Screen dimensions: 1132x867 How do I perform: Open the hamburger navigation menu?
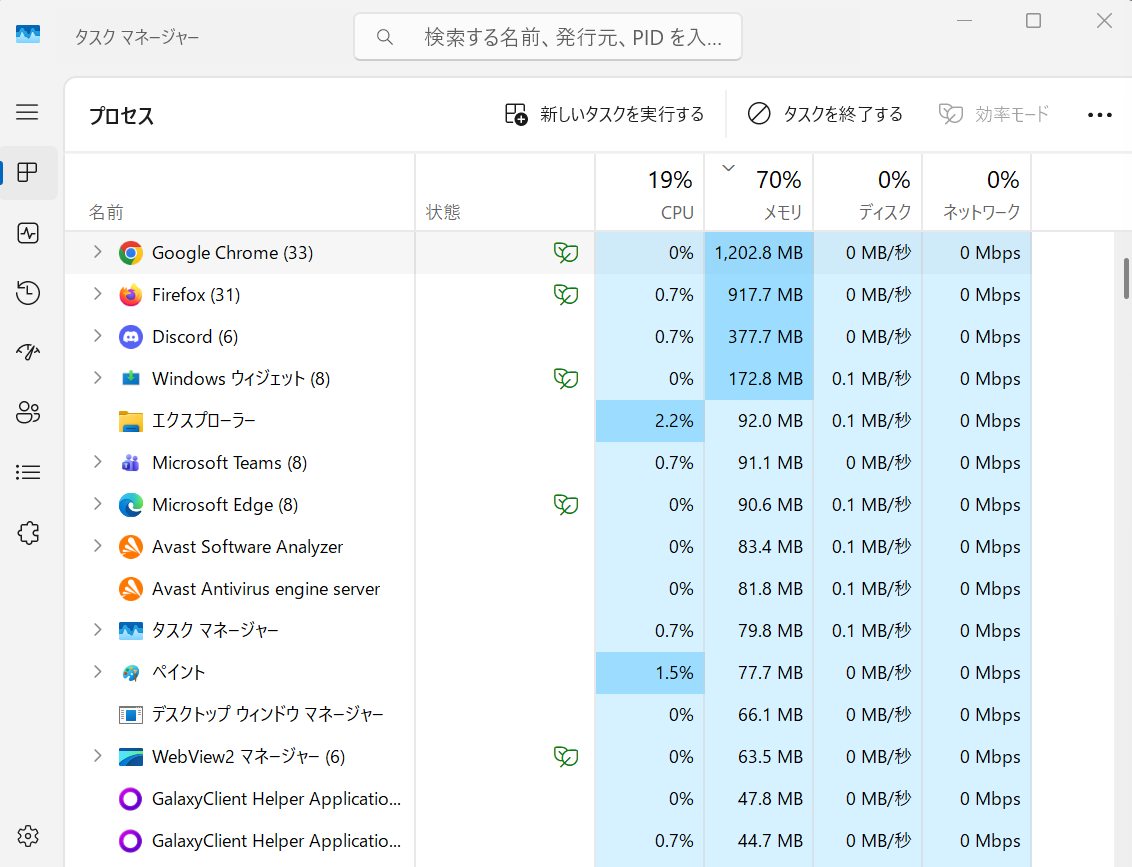(x=27, y=112)
